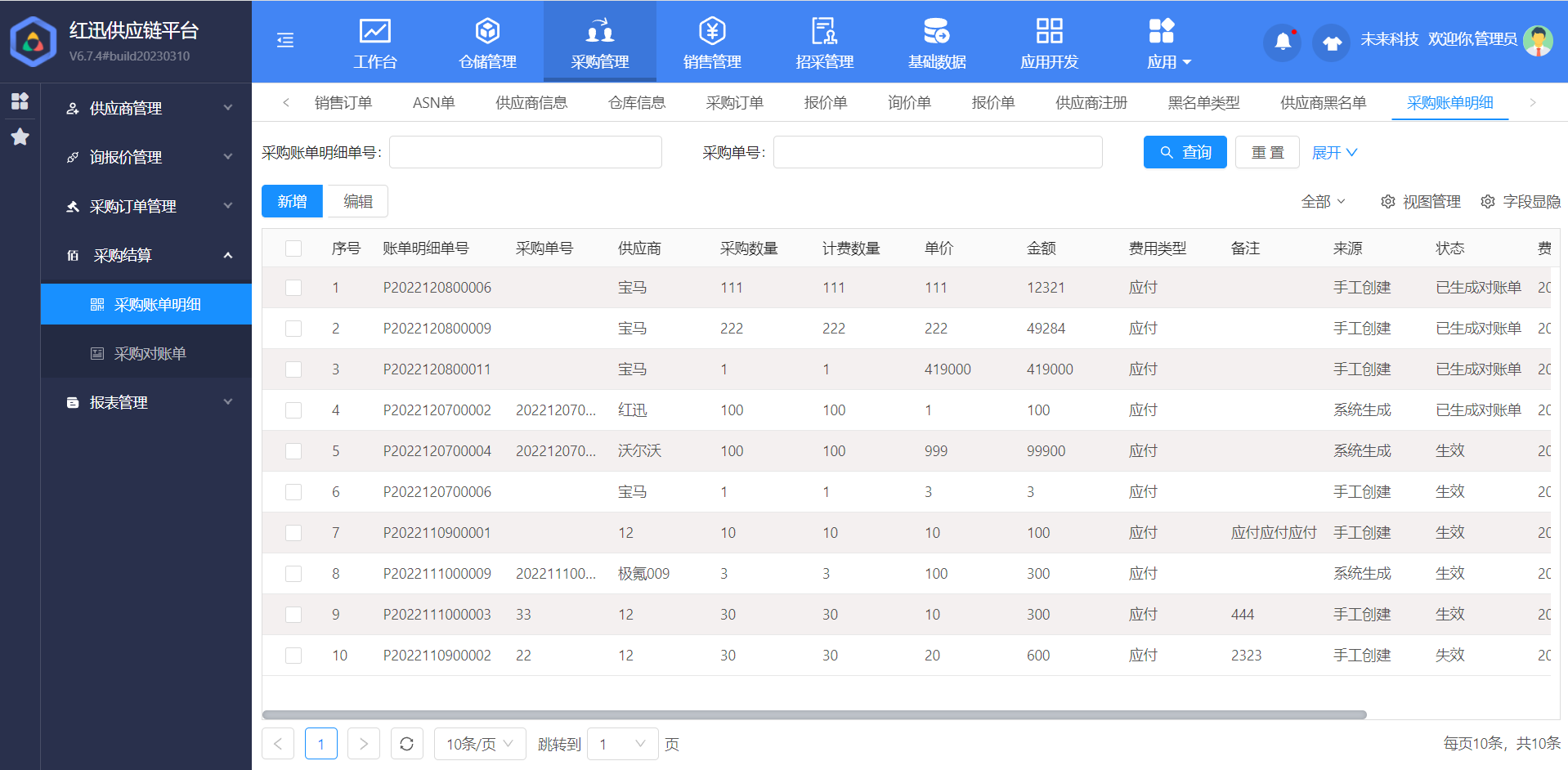The image size is (1568, 770).
Task: Open the user avatar menu
Action: [1539, 40]
